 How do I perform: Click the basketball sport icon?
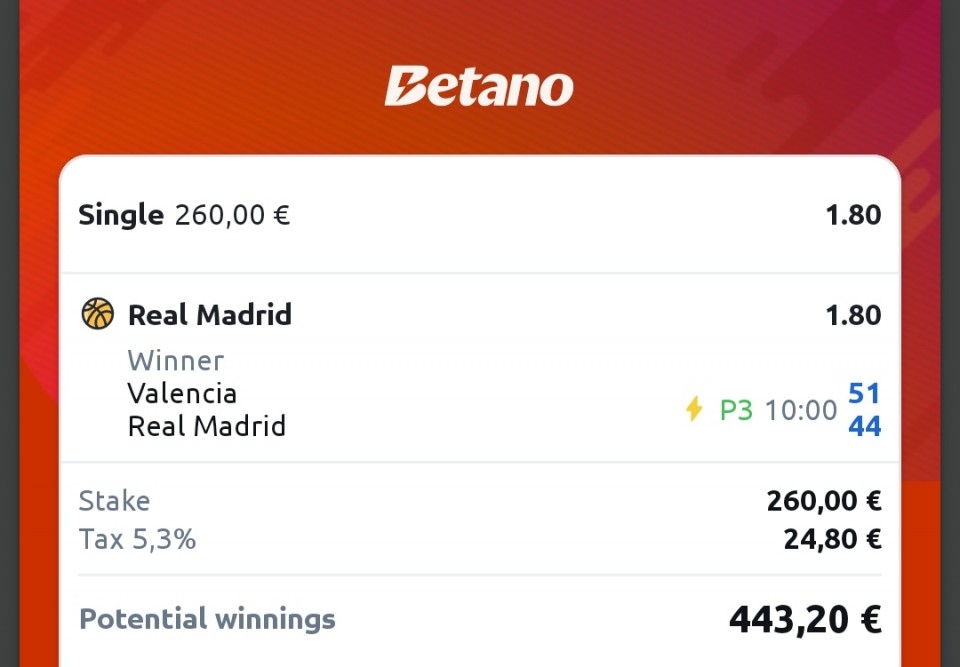pos(98,314)
